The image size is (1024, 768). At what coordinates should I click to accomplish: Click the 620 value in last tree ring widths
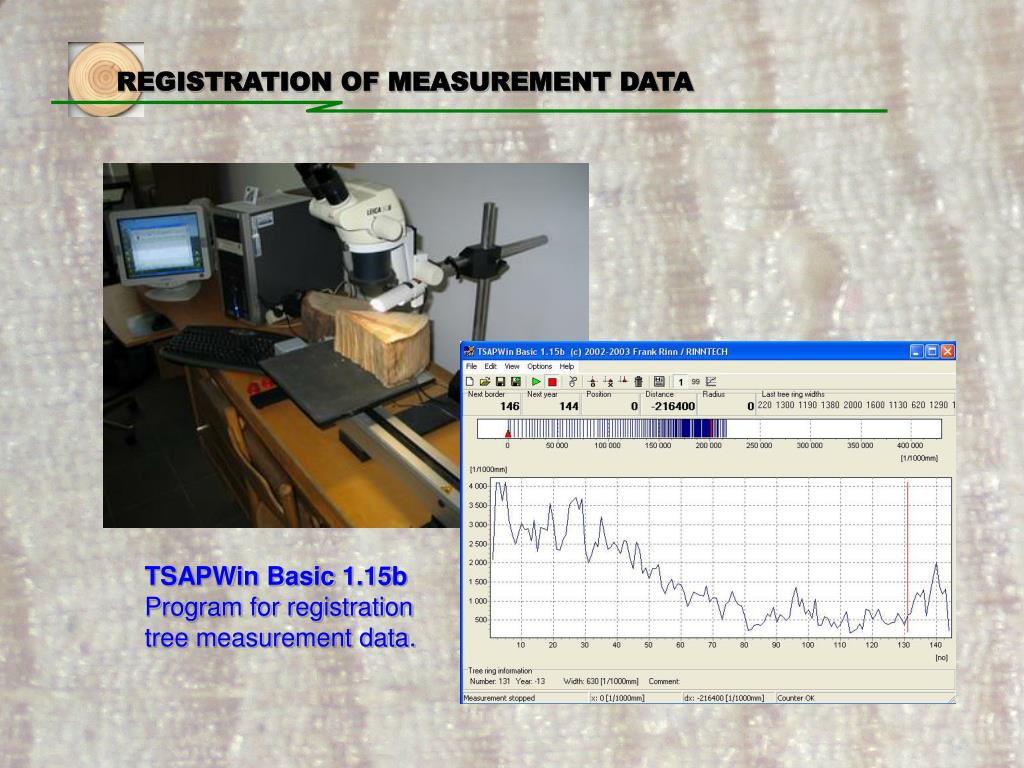tap(918, 405)
